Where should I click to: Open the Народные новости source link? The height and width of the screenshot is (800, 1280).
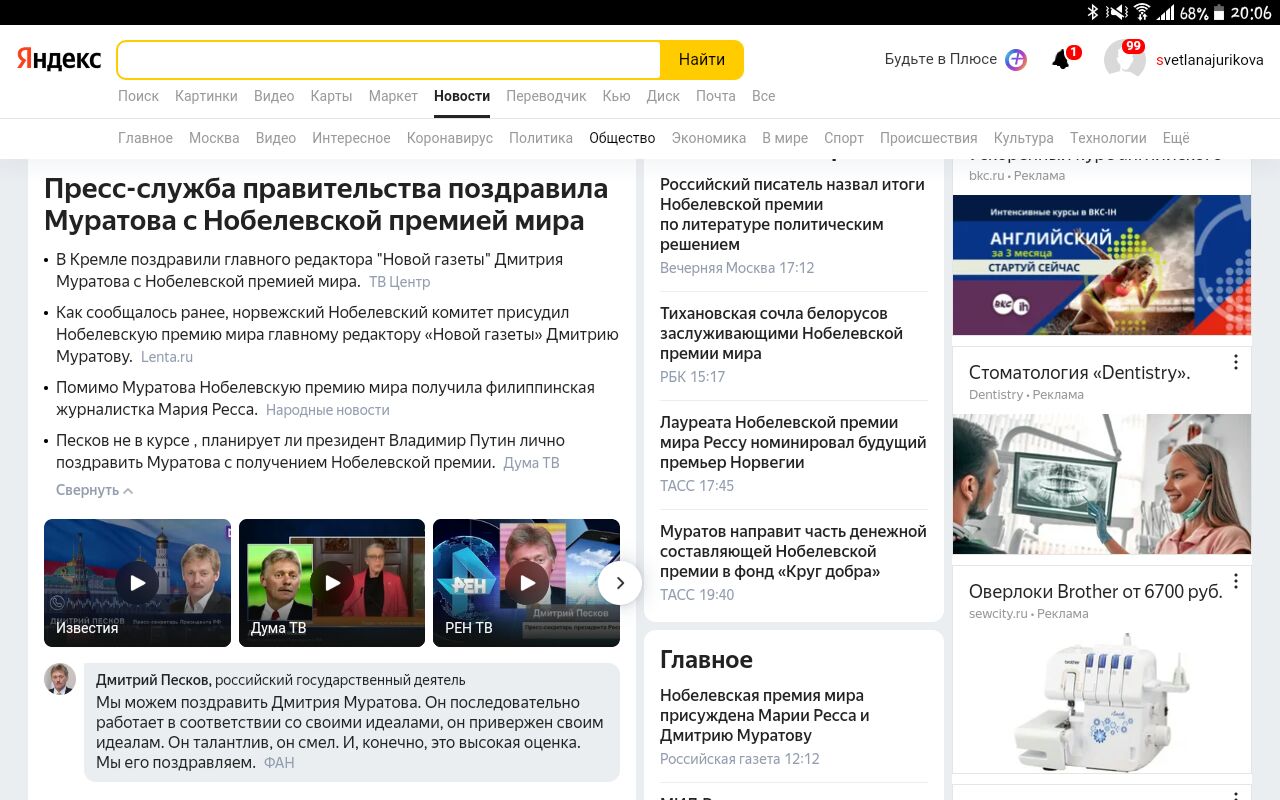[x=328, y=410]
